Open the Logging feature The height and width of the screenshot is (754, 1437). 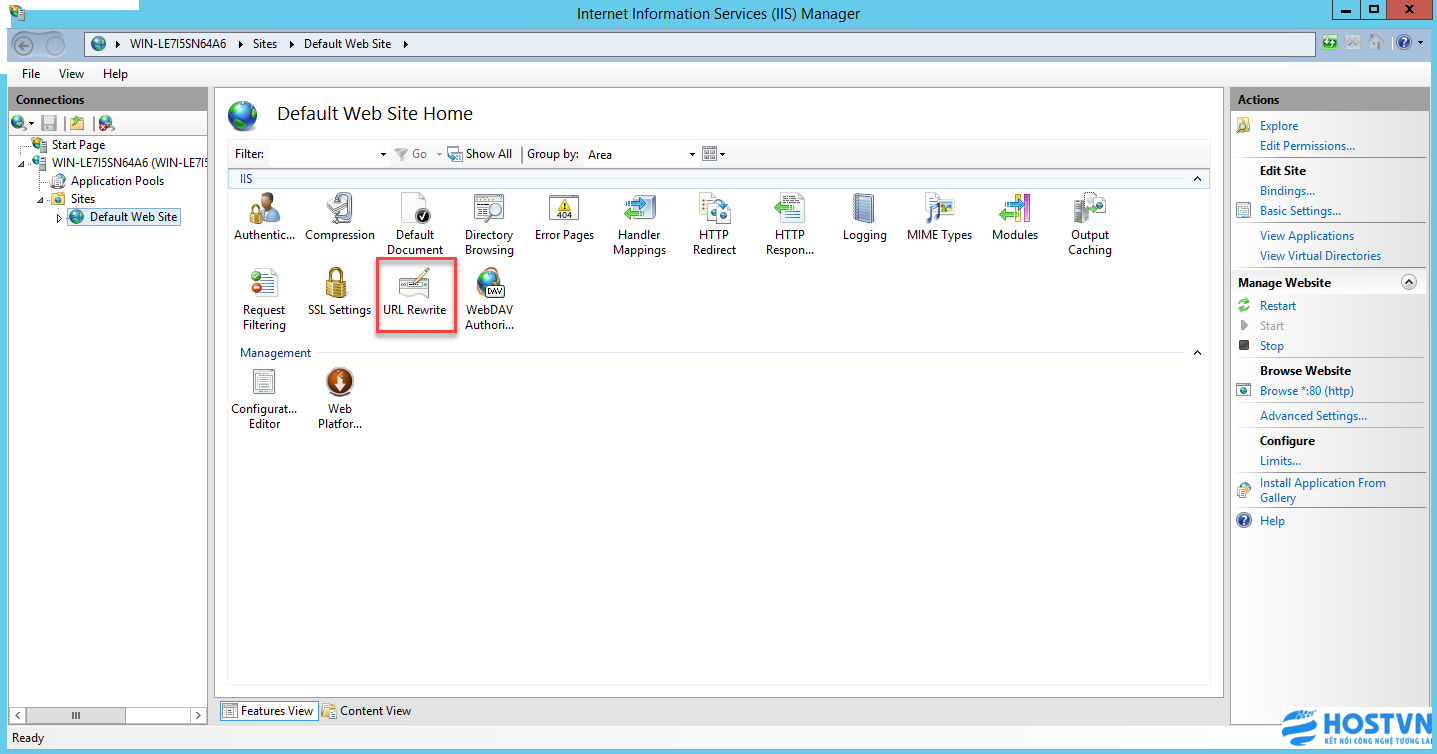tap(864, 219)
